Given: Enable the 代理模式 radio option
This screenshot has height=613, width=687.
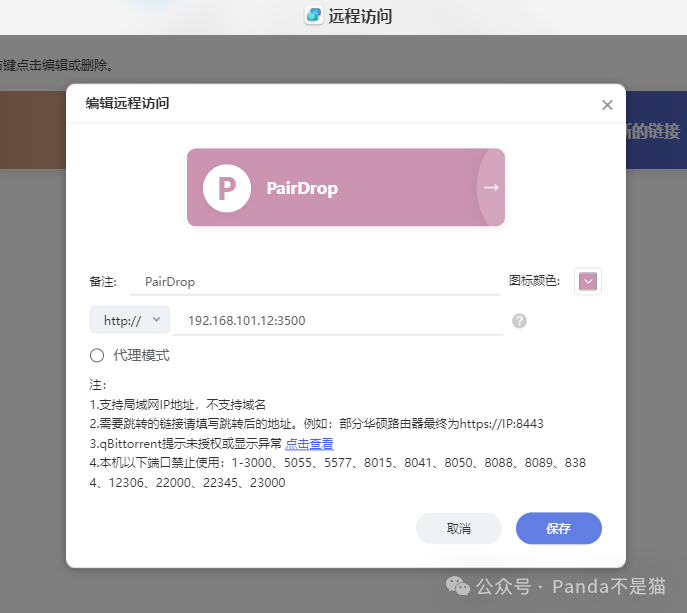Looking at the screenshot, I should pos(97,355).
